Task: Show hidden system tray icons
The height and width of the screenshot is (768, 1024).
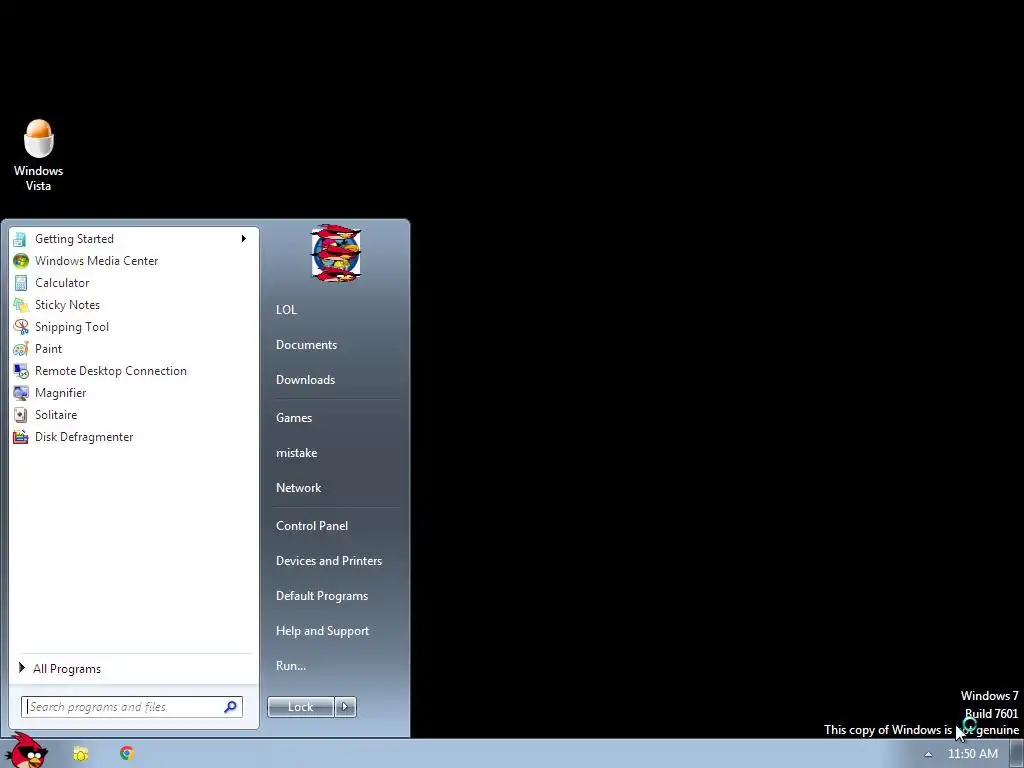Action: click(928, 754)
